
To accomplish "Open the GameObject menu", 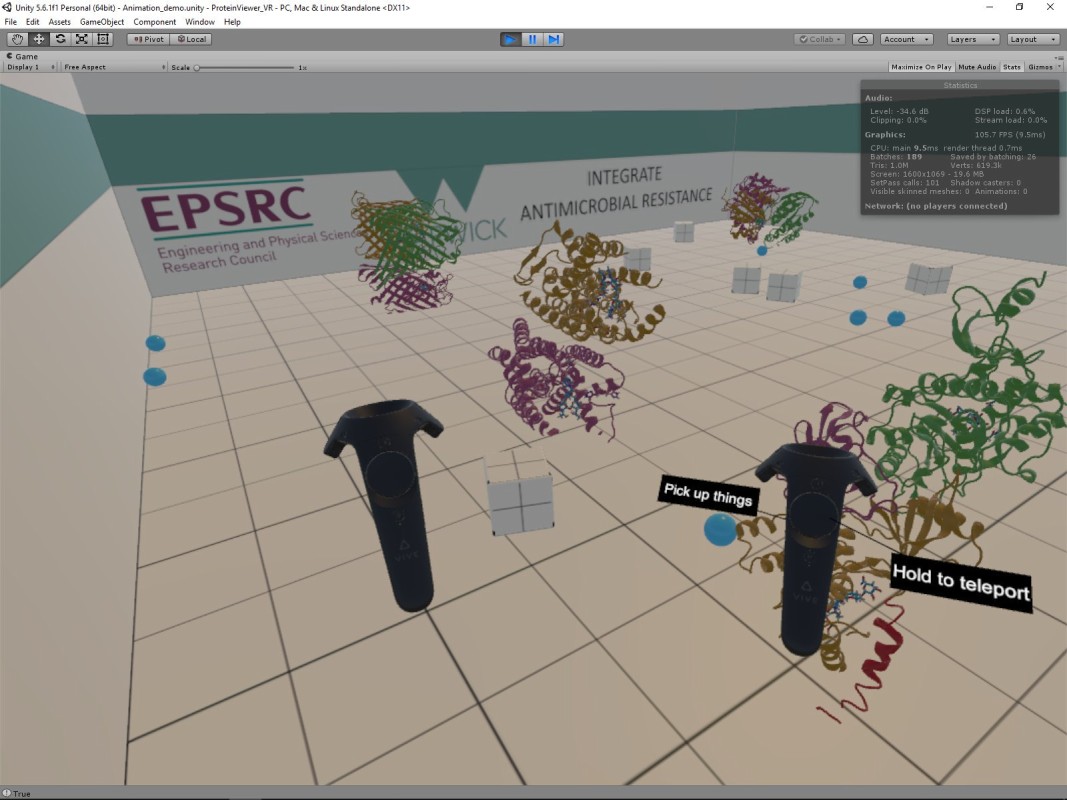I will (102, 22).
